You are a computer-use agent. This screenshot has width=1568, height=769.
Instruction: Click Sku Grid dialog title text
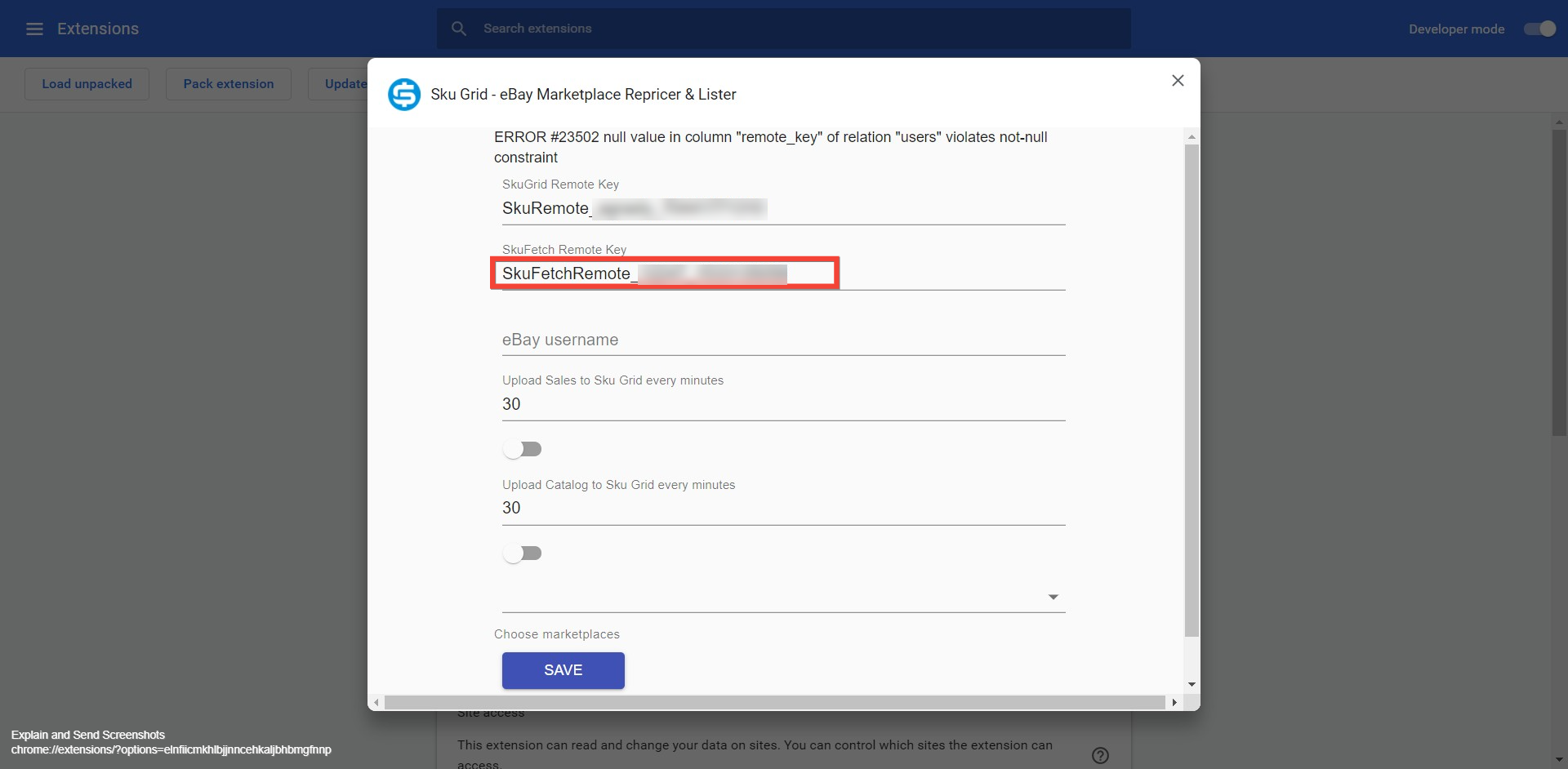point(583,95)
